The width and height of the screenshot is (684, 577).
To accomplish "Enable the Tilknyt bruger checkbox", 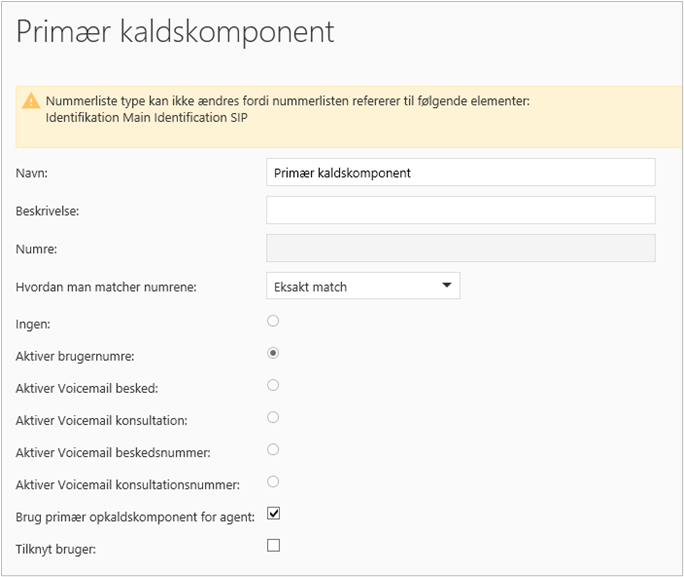I will [274, 546].
